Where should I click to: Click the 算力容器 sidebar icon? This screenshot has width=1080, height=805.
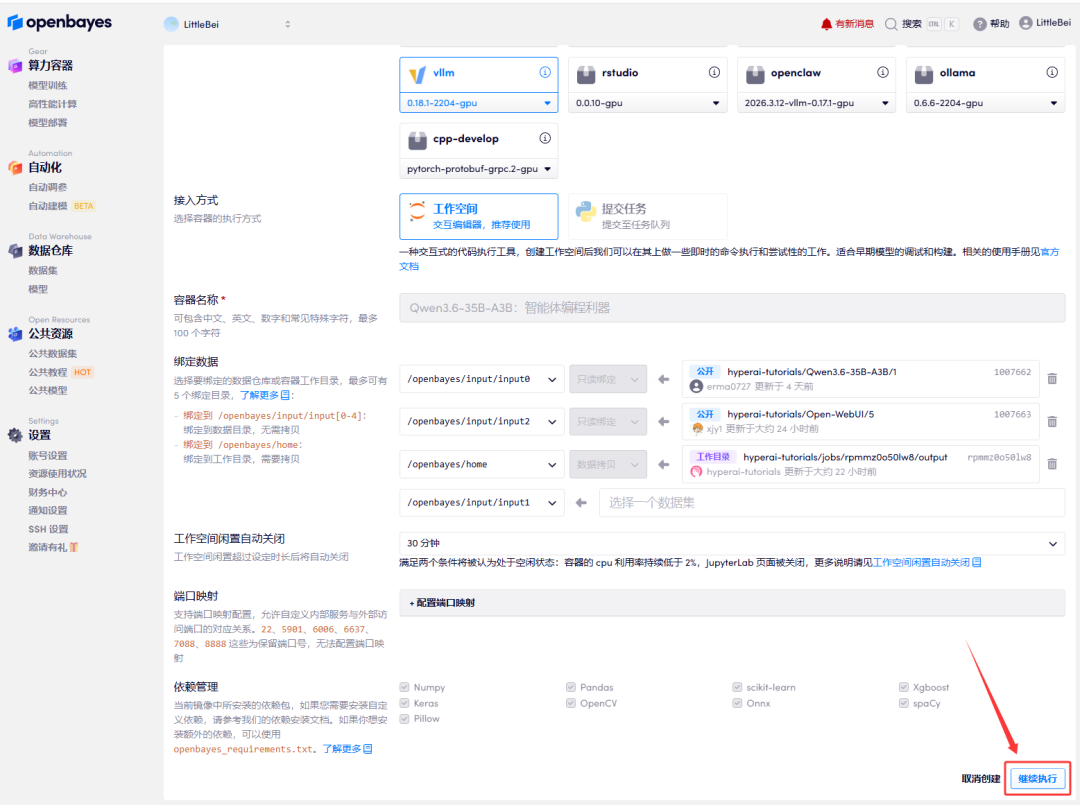point(15,65)
